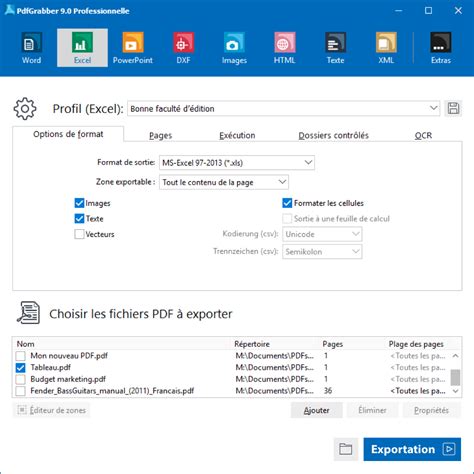Click the Plage des pages header

click(416, 344)
